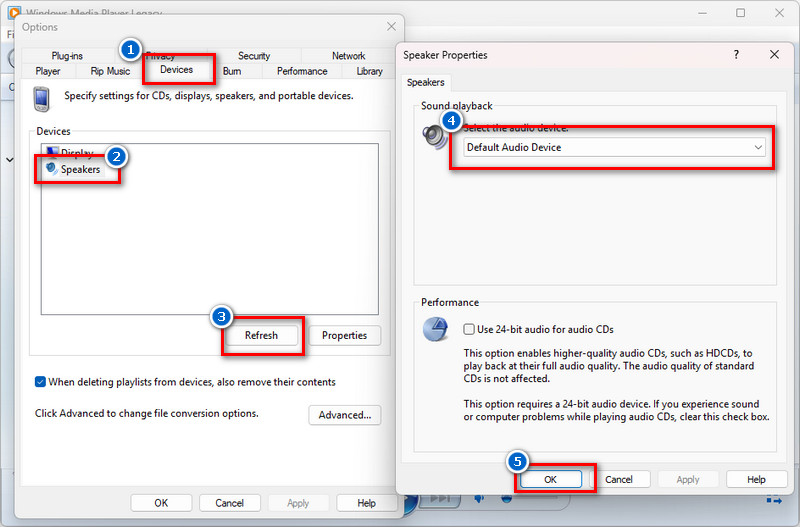Switch to the Library tab
This screenshot has width=800, height=527.
tap(369, 71)
